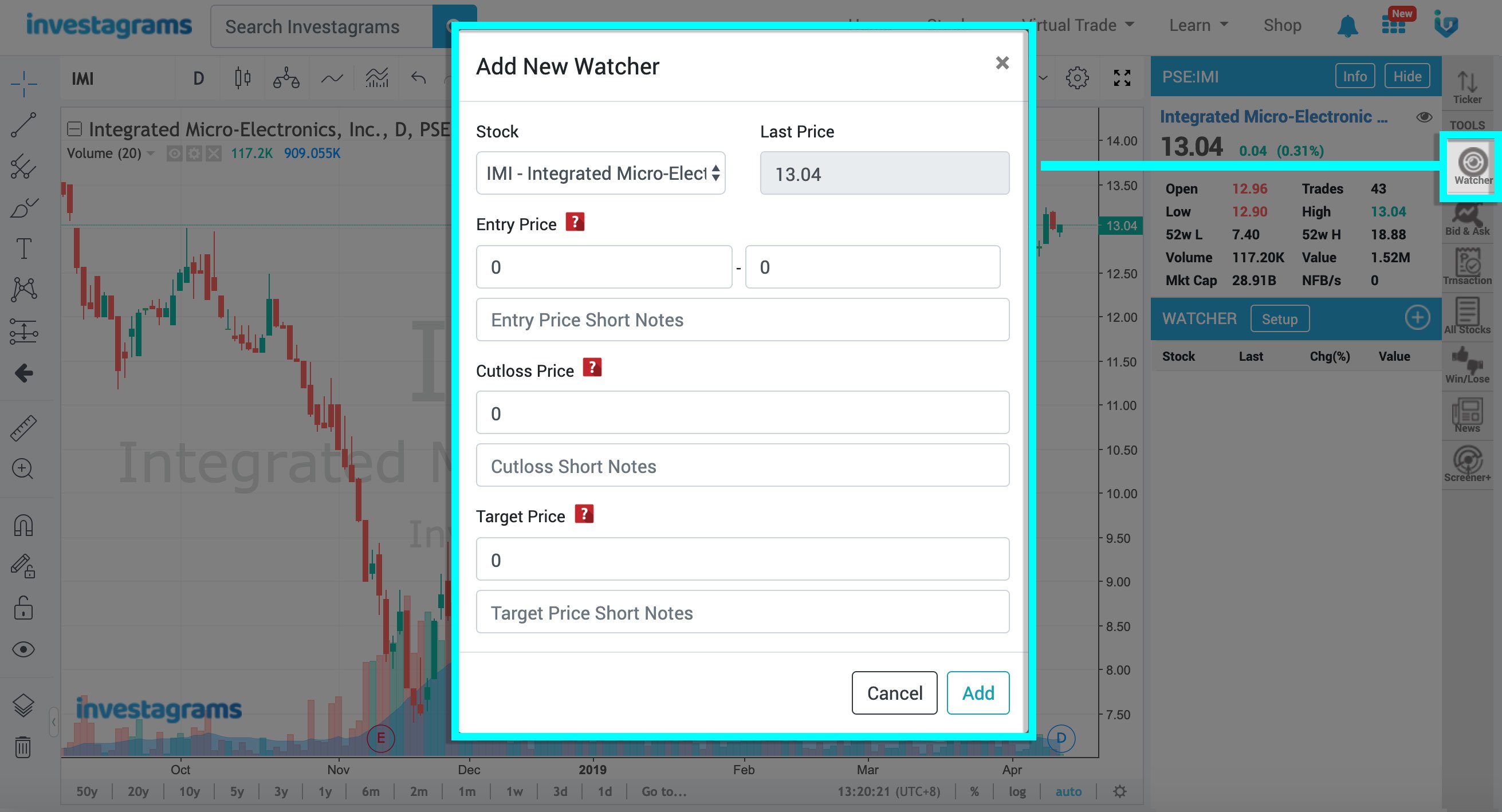This screenshot has height=812, width=1502.
Task: Expand the Learn menu
Action: click(x=1198, y=25)
